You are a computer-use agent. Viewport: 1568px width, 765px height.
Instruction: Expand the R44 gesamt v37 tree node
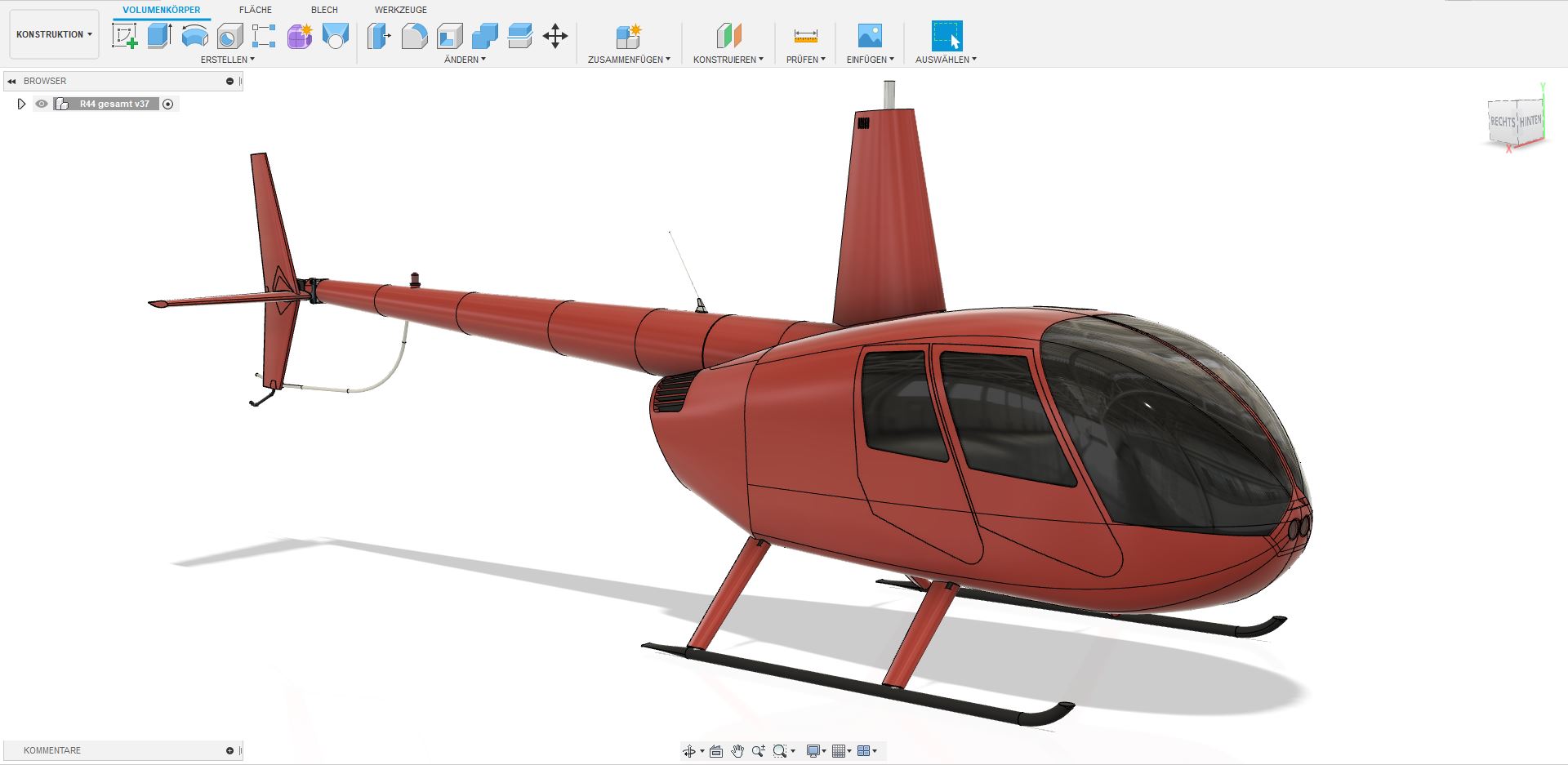click(22, 104)
